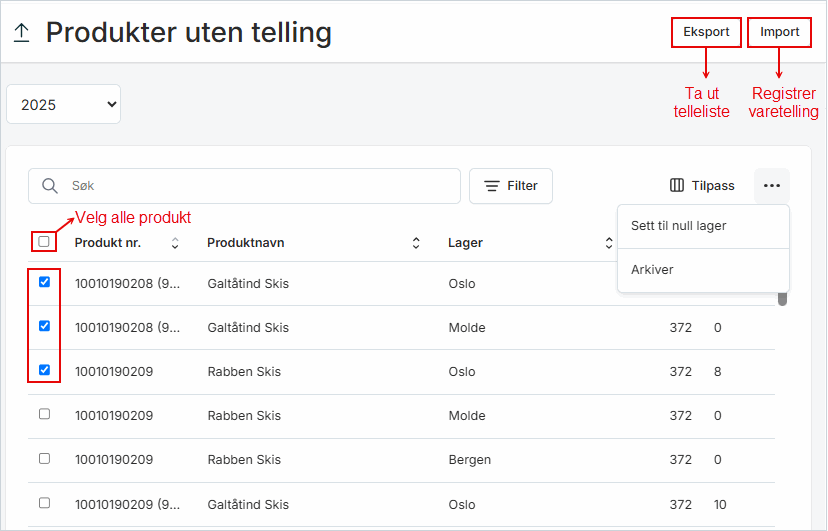The image size is (828, 531).
Task: Choose 'Sett til null lager' from the menu
Action: (678, 226)
